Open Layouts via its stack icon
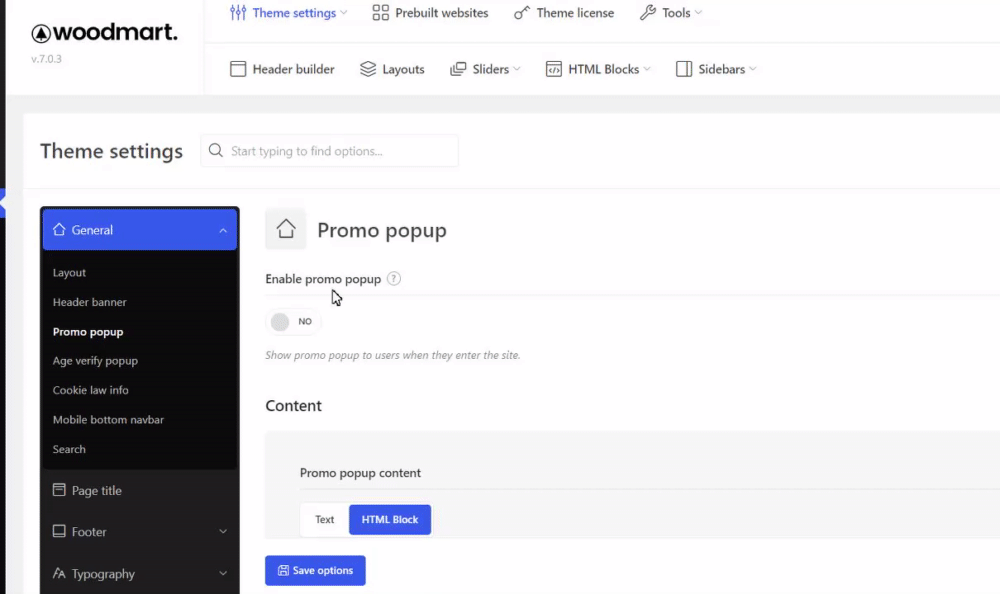The image size is (1000, 594). click(368, 69)
